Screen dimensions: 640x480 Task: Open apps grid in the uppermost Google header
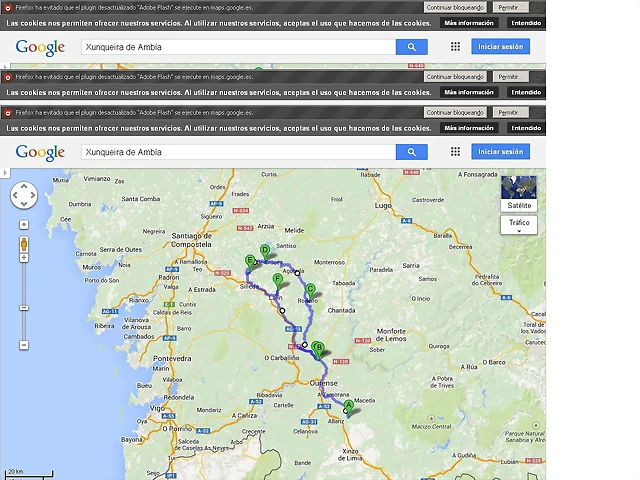click(456, 47)
